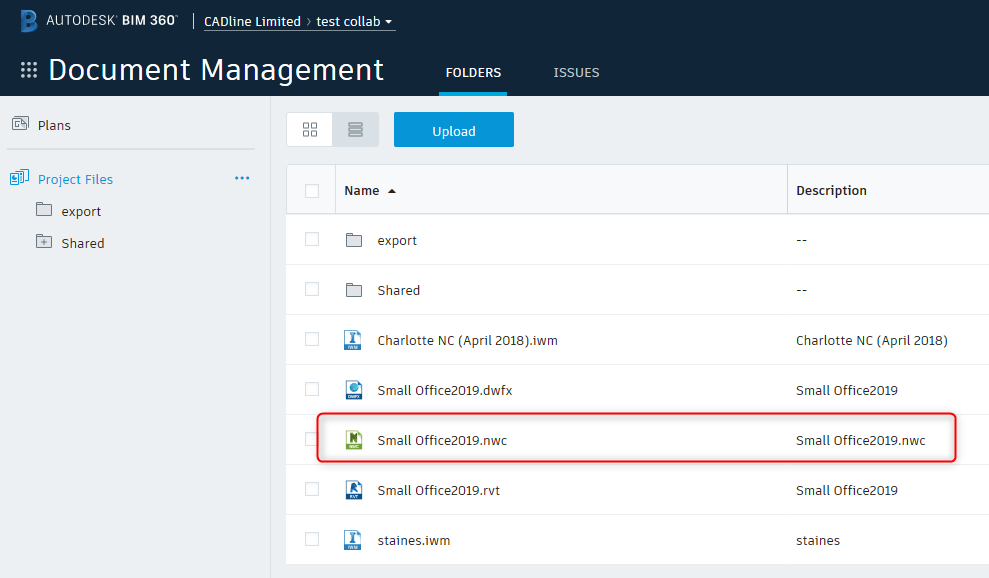Open Plans in the sidebar
Image resolution: width=989 pixels, height=578 pixels.
(54, 125)
